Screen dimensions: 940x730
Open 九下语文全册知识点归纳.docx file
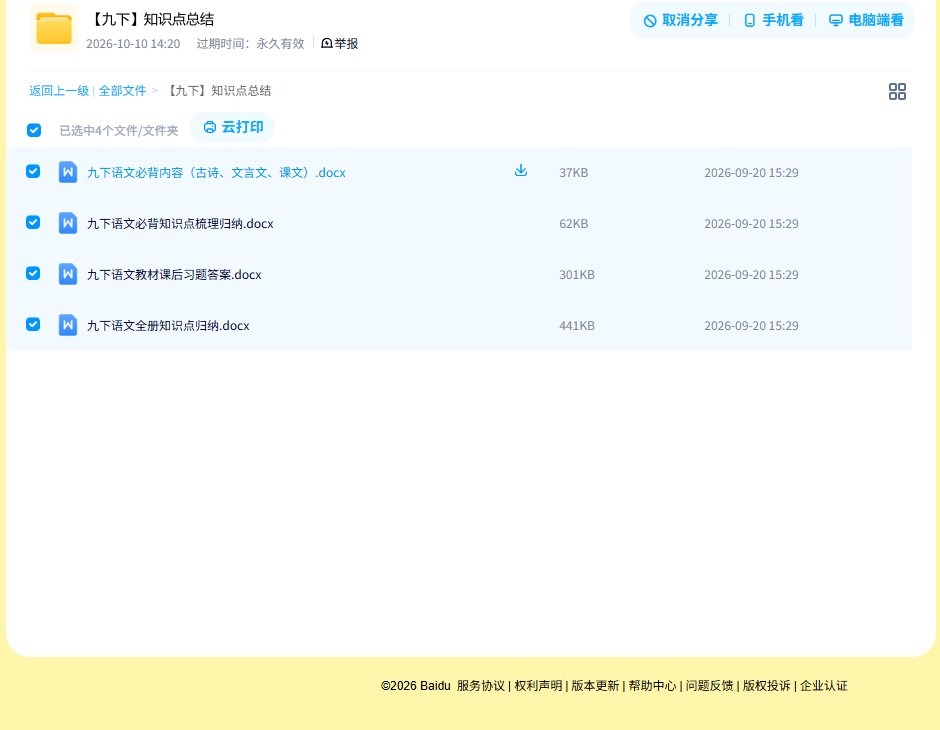(168, 325)
